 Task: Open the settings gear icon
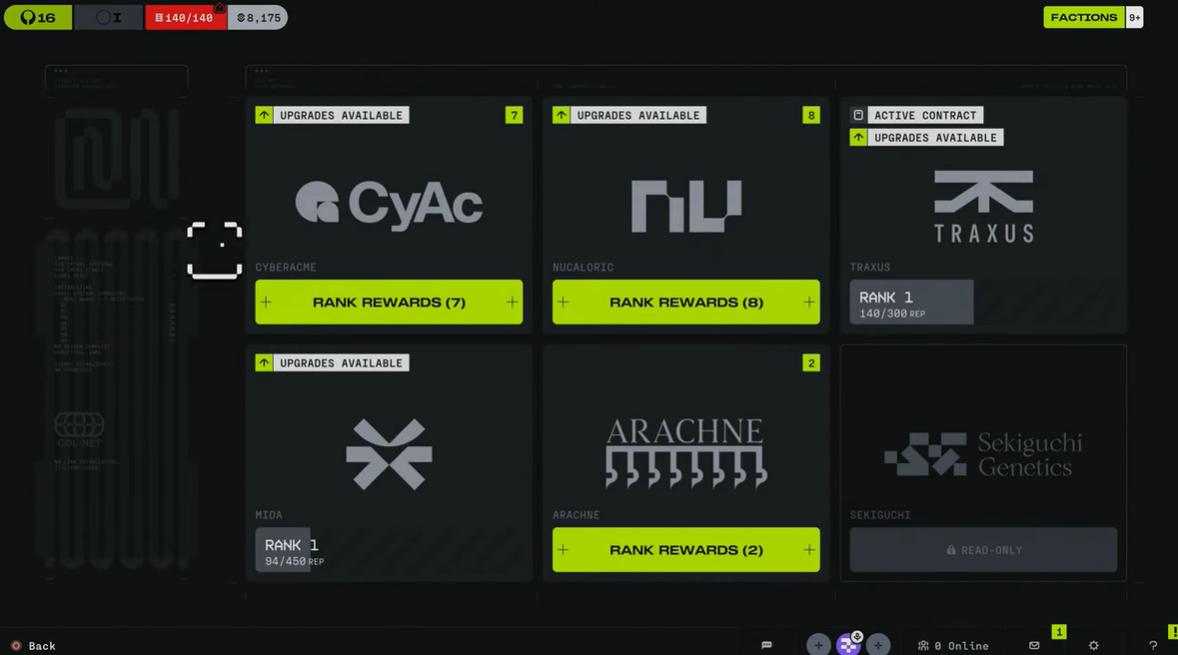[x=1093, y=645]
